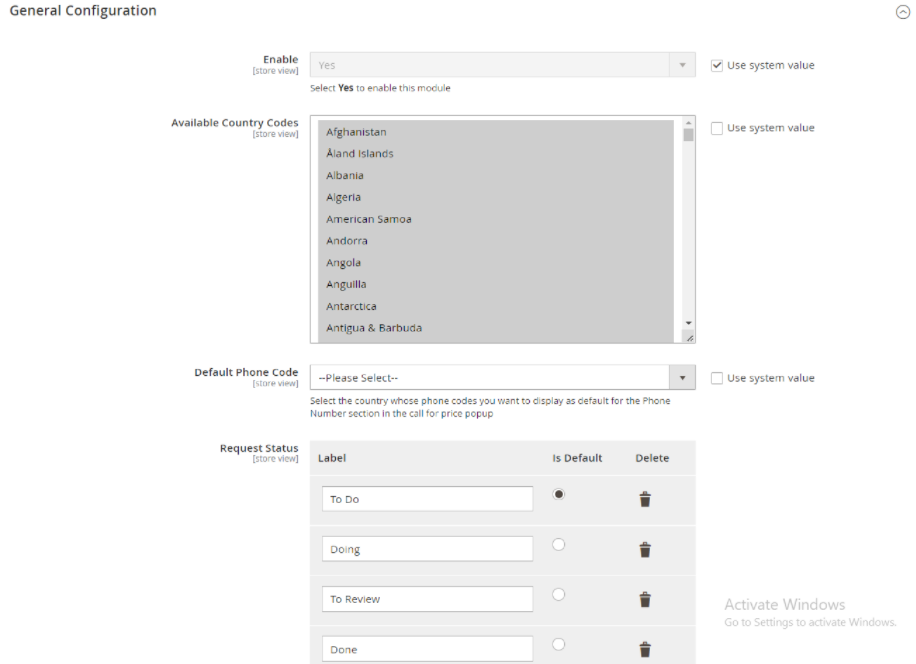Select Done as default request status
This screenshot has height=664, width=916.
pos(559,644)
